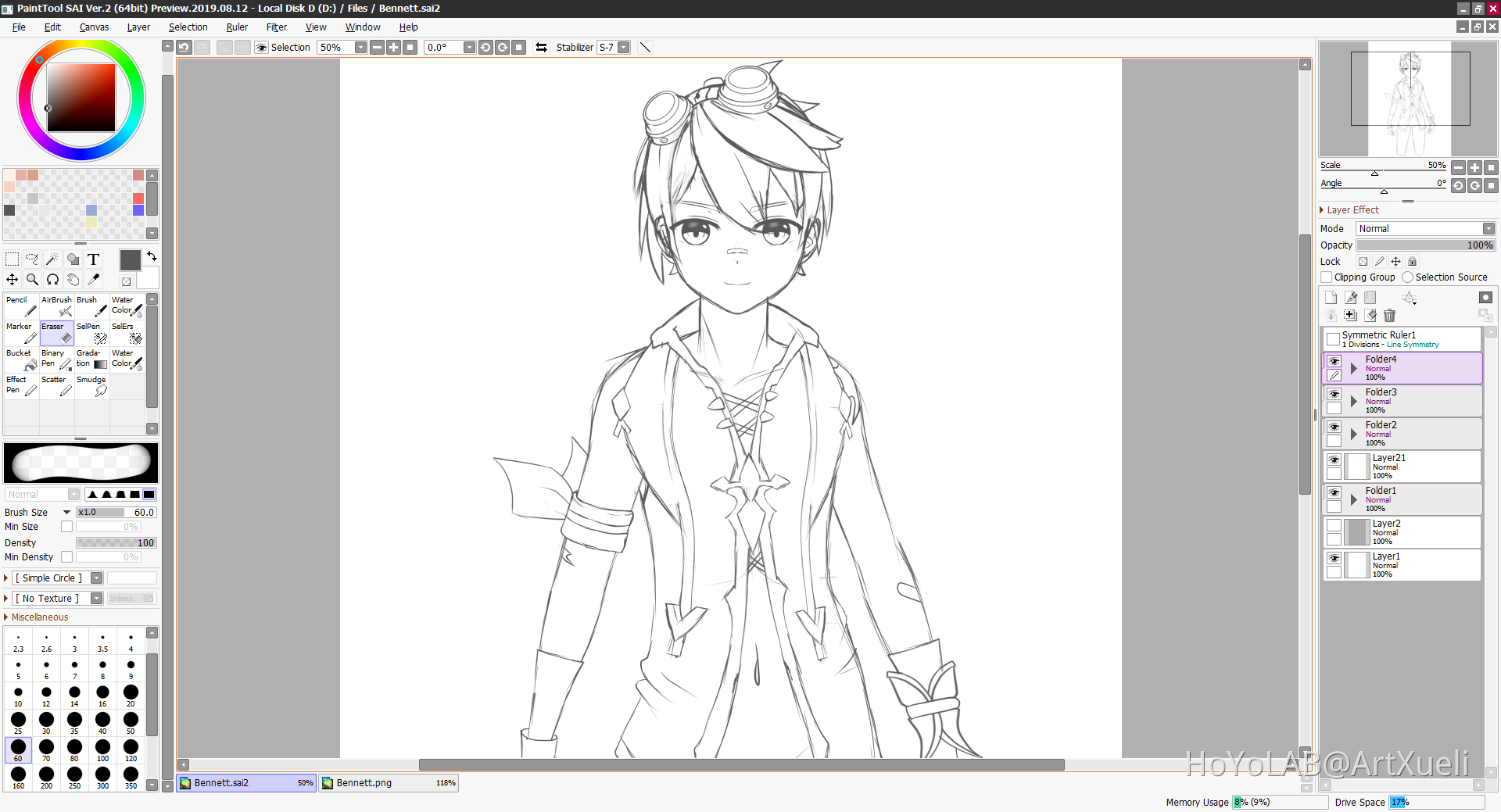Screen dimensions: 1501x812
Task: Select the Marker tool
Action: pyautogui.click(x=21, y=333)
